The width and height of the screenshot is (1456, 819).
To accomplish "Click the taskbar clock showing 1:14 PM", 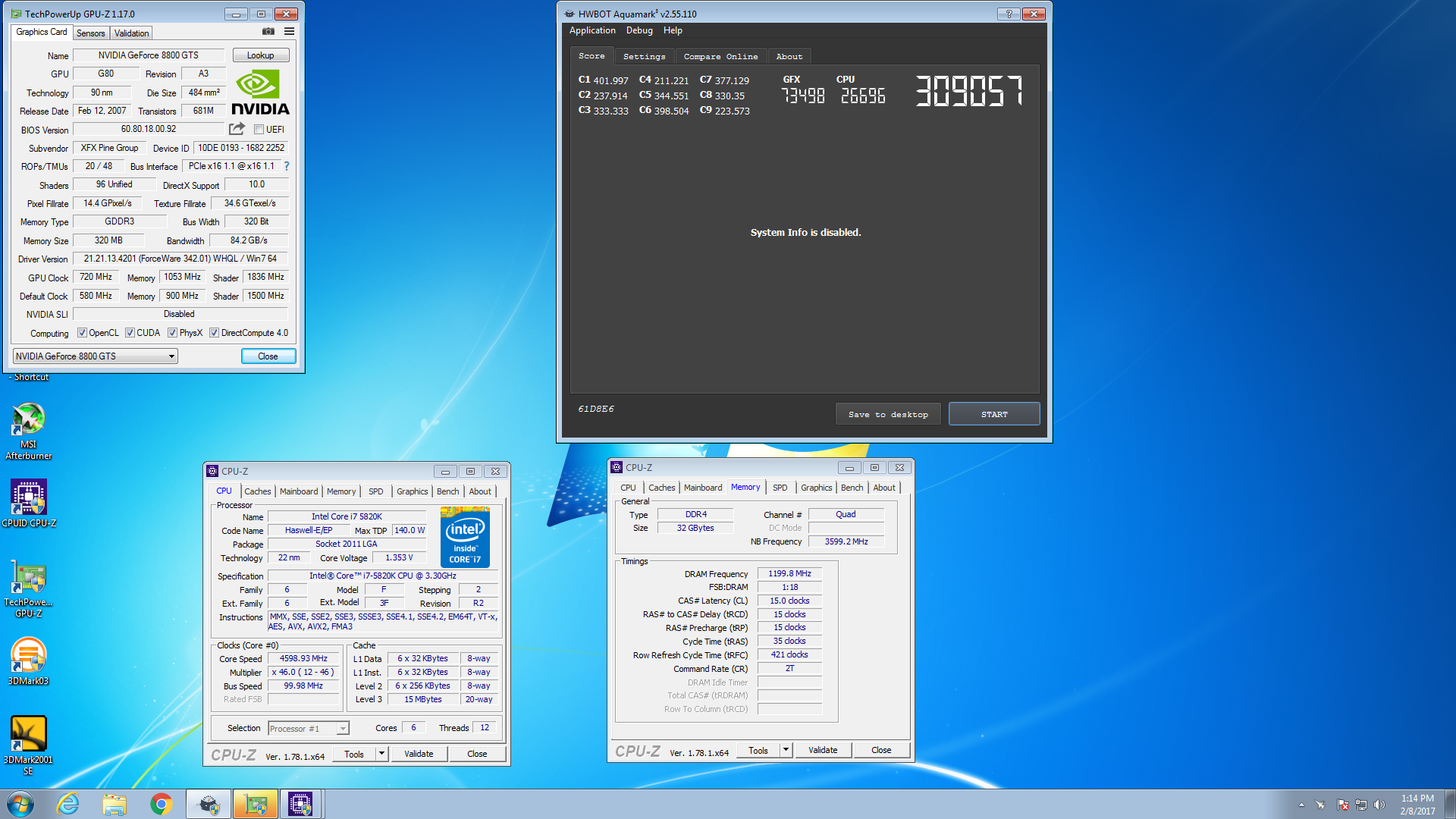I will 1417,805.
